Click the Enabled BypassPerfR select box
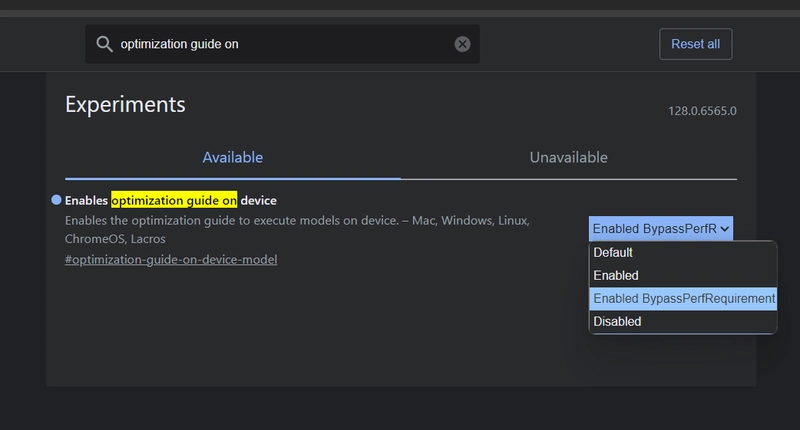800x430 pixels. pos(661,229)
